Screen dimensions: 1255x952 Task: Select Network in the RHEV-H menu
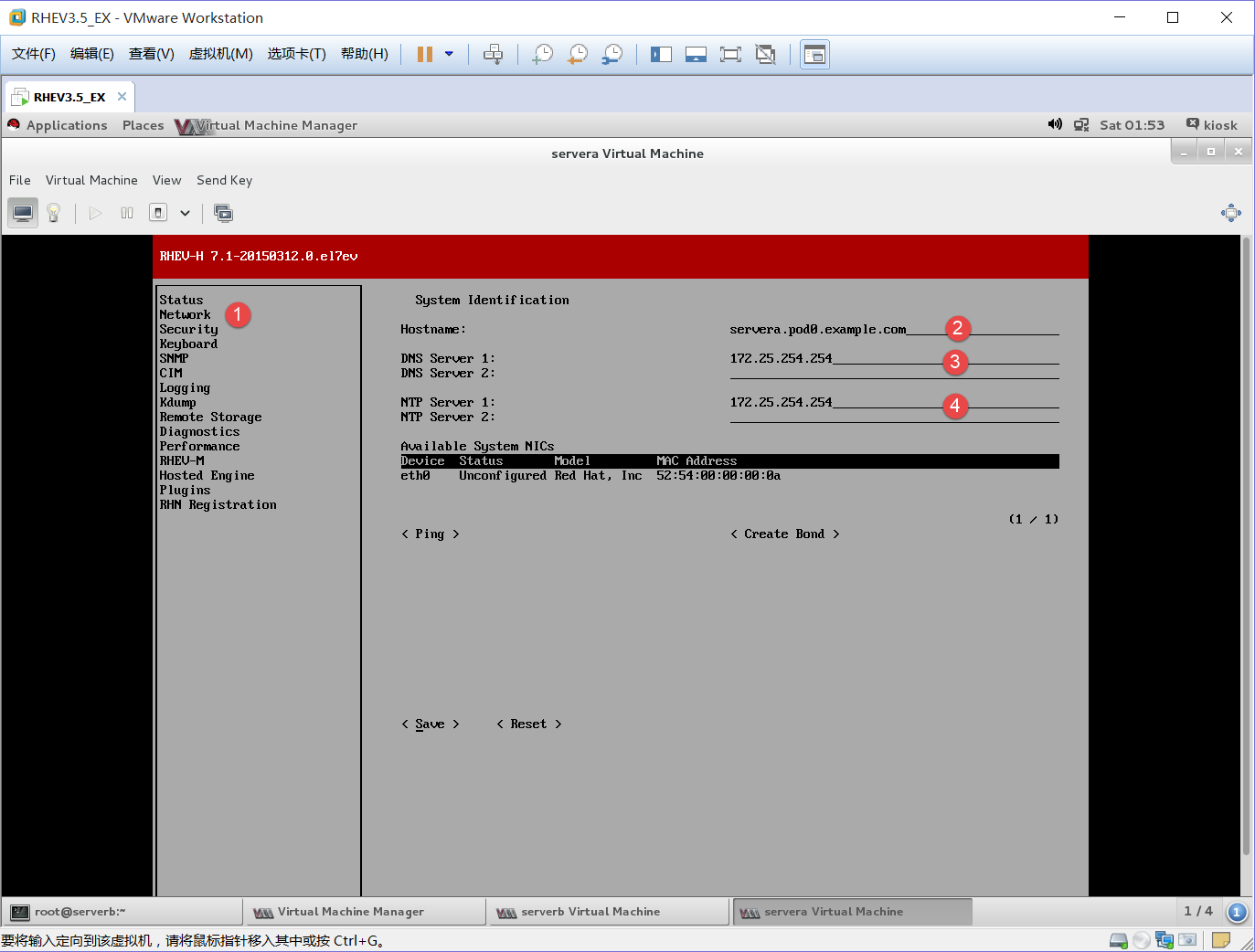point(185,314)
